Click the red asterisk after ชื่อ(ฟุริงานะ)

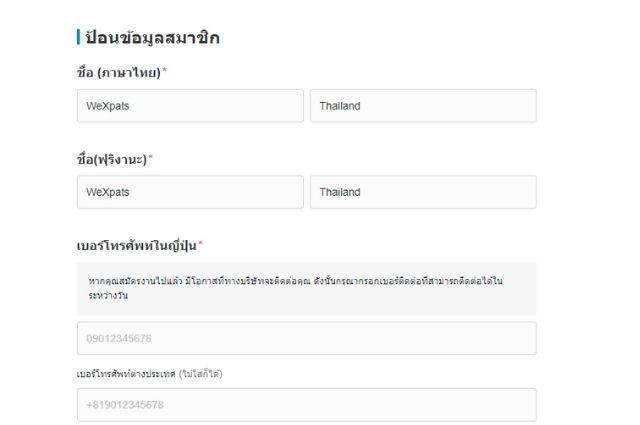point(151,158)
